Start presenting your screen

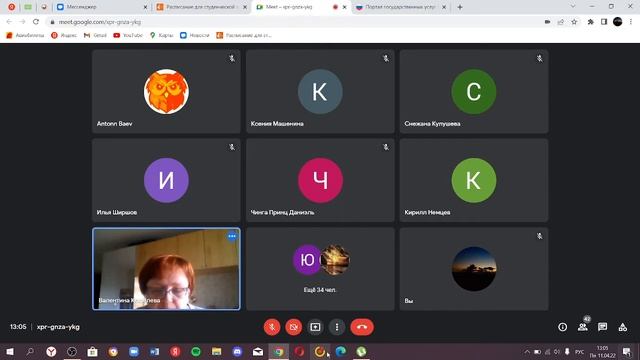(315, 327)
